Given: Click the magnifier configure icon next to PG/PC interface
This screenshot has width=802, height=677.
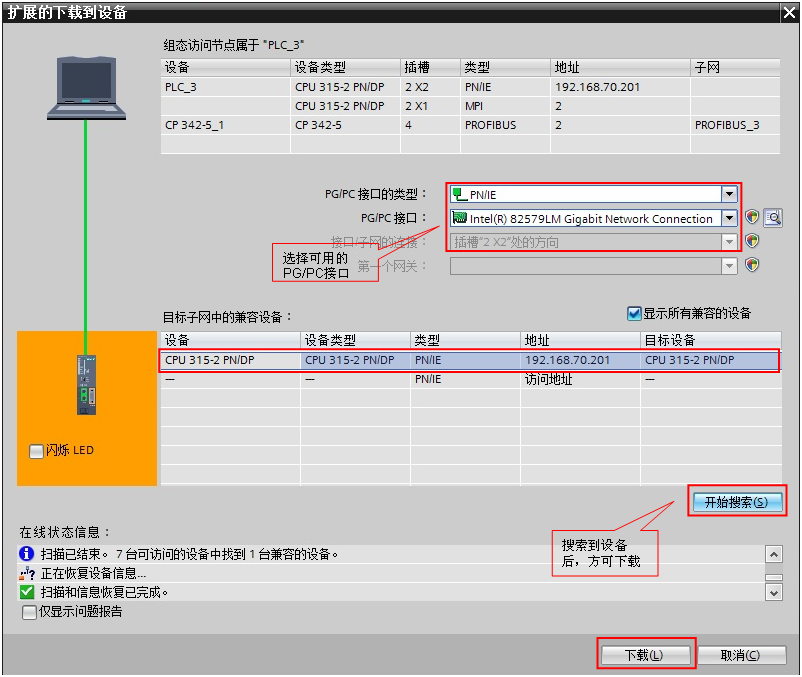Looking at the screenshot, I should (773, 218).
